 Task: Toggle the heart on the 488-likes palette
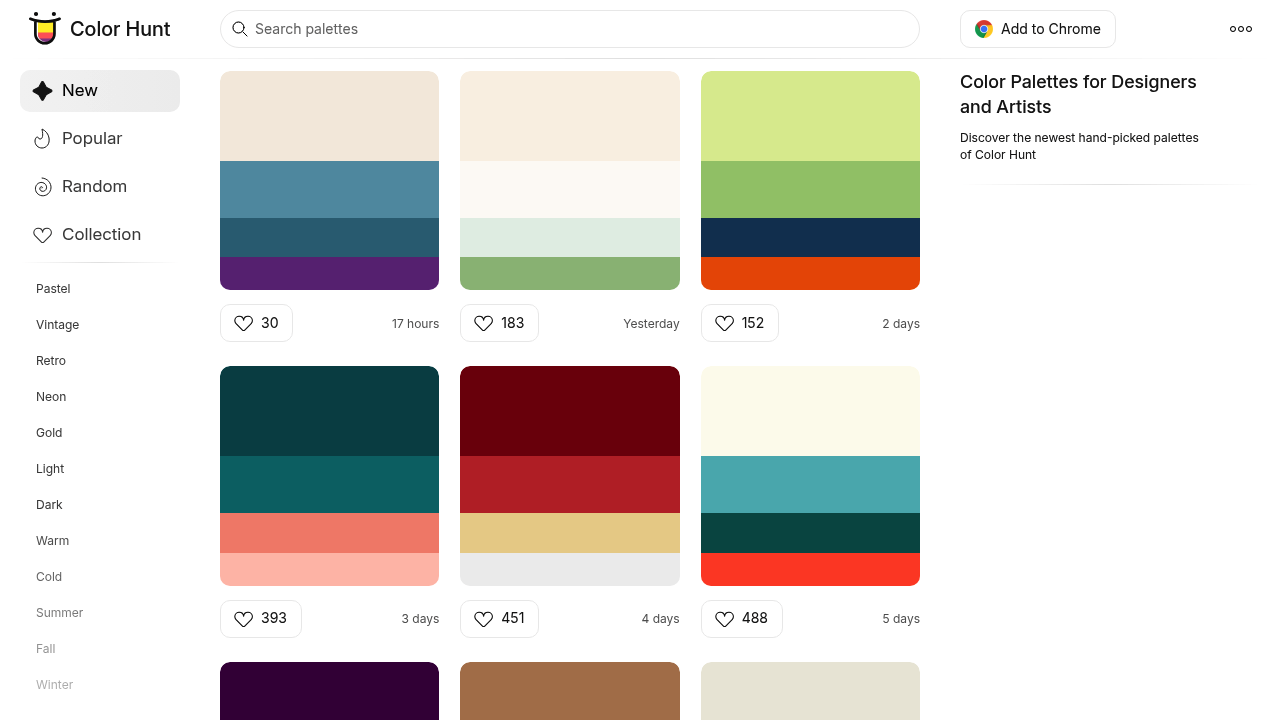(x=725, y=619)
